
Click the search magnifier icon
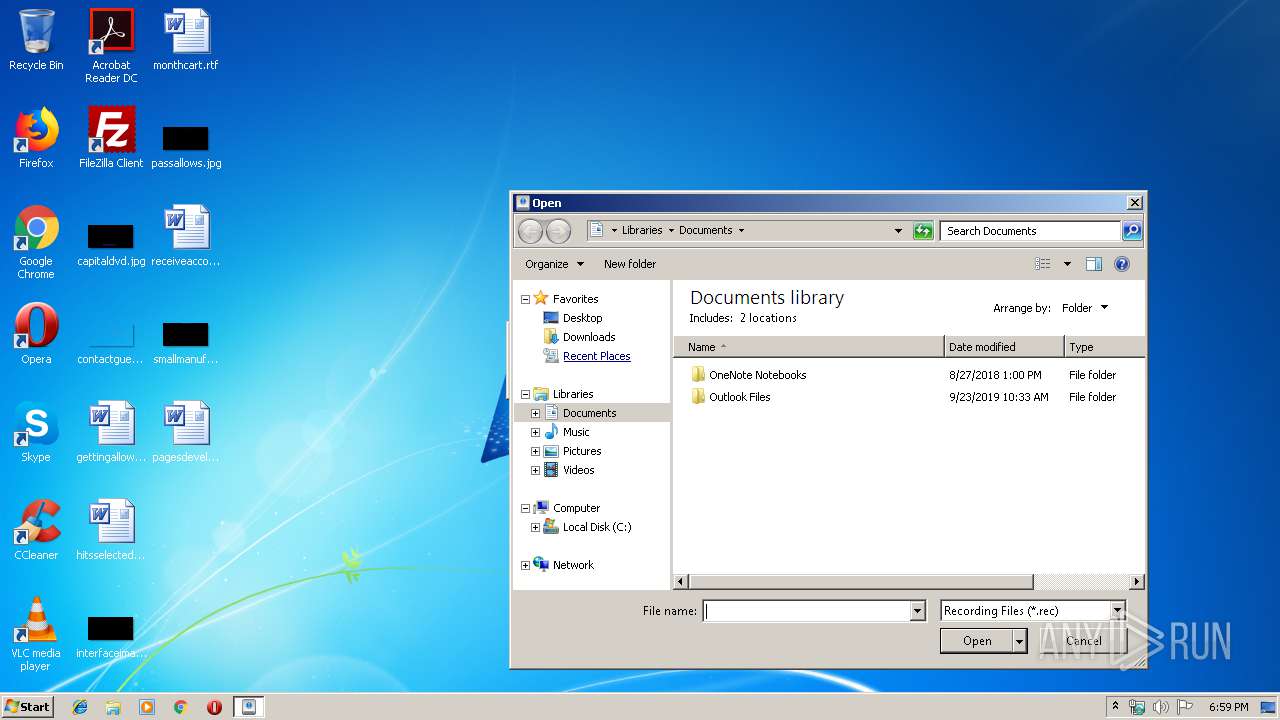tap(1131, 231)
